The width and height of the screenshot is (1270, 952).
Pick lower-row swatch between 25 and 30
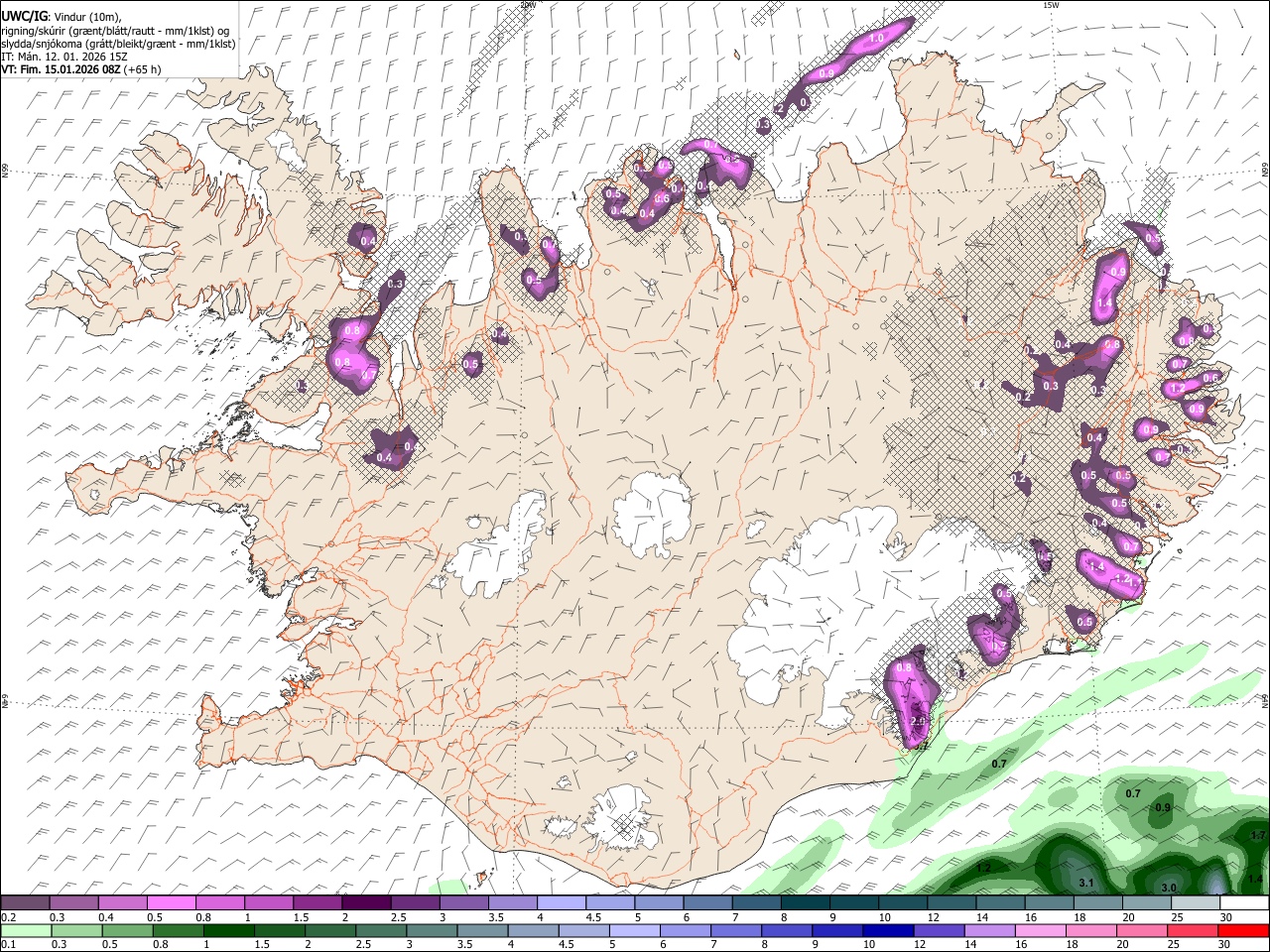pyautogui.click(x=1194, y=931)
